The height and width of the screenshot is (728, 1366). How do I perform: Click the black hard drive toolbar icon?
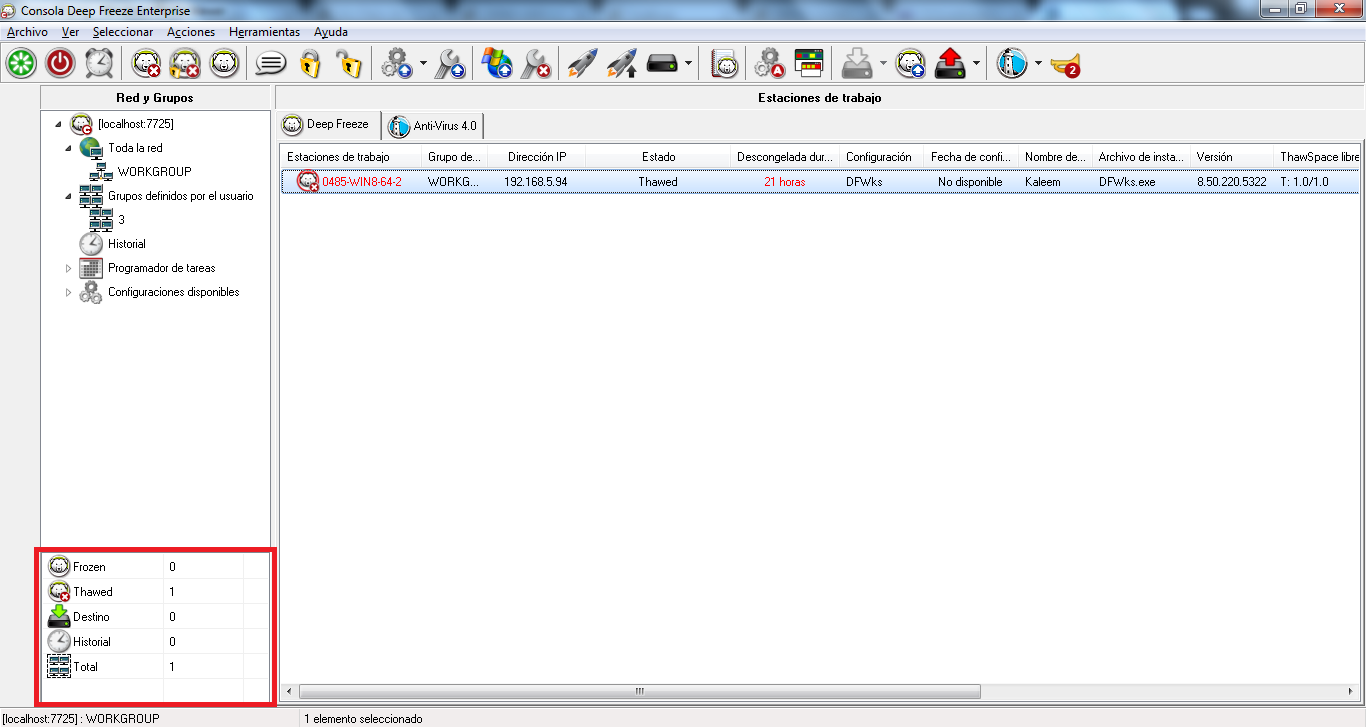point(662,64)
